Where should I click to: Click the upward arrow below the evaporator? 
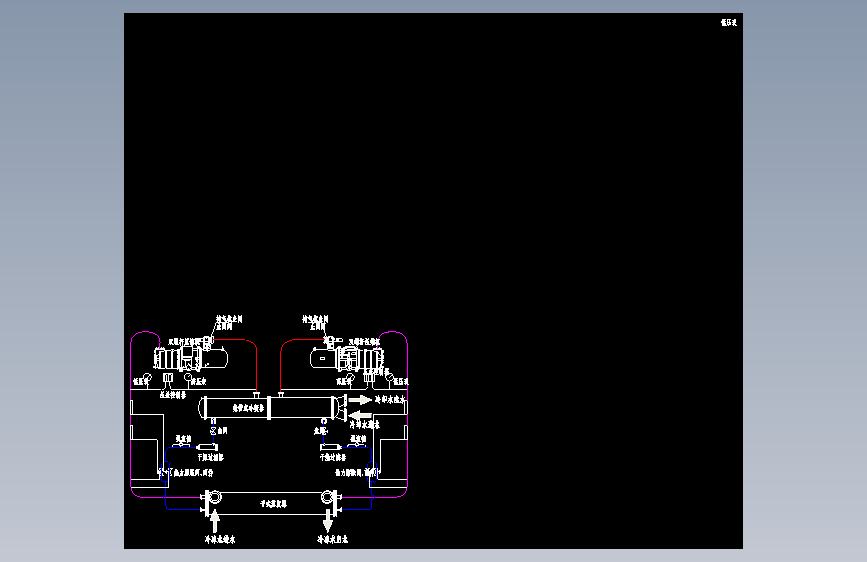(x=215, y=522)
